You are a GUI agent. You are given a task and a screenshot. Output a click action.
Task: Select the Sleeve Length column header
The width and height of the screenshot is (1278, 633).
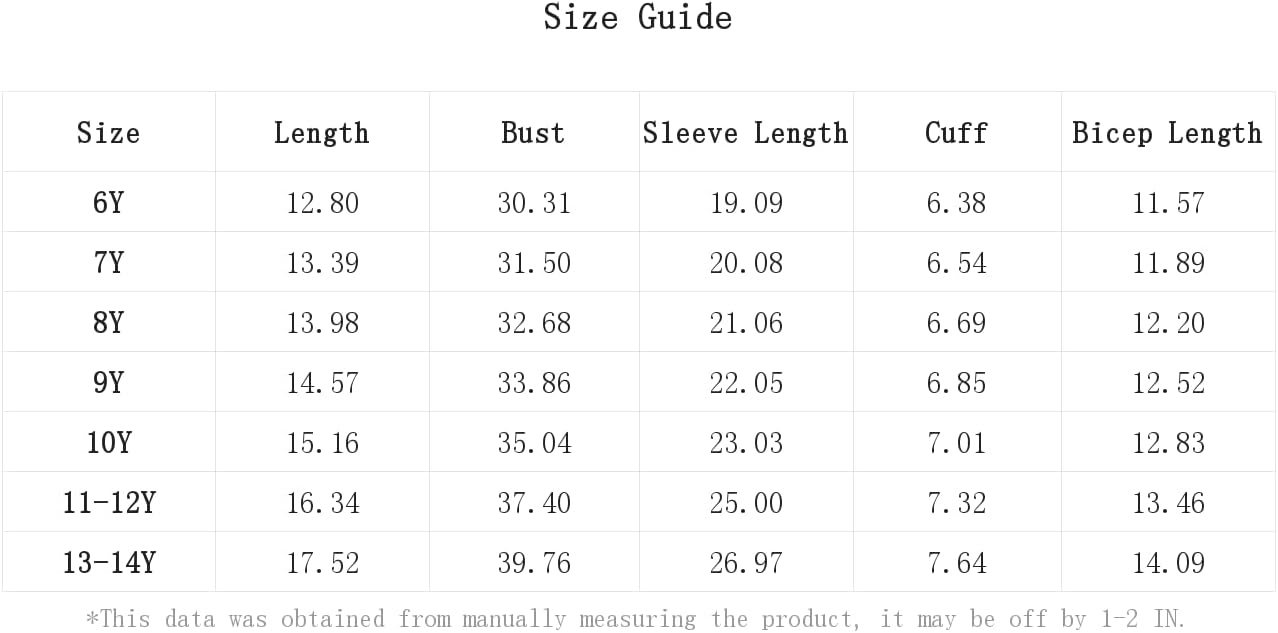[745, 133]
